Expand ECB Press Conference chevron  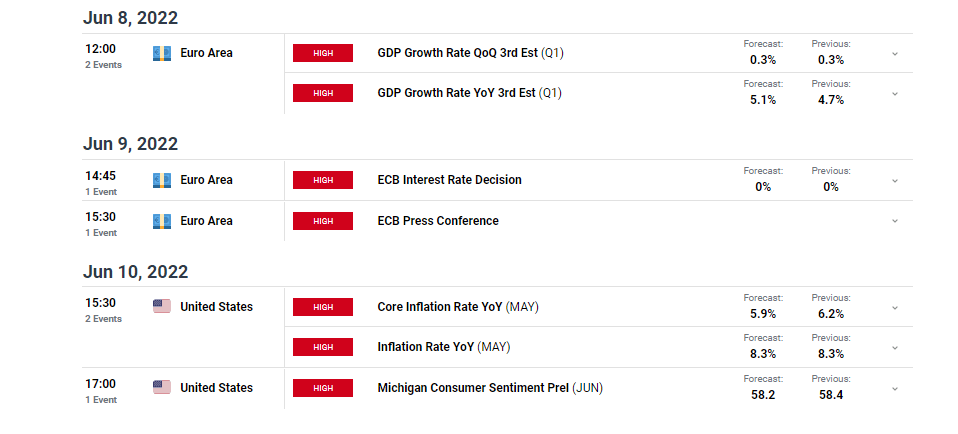coord(895,221)
